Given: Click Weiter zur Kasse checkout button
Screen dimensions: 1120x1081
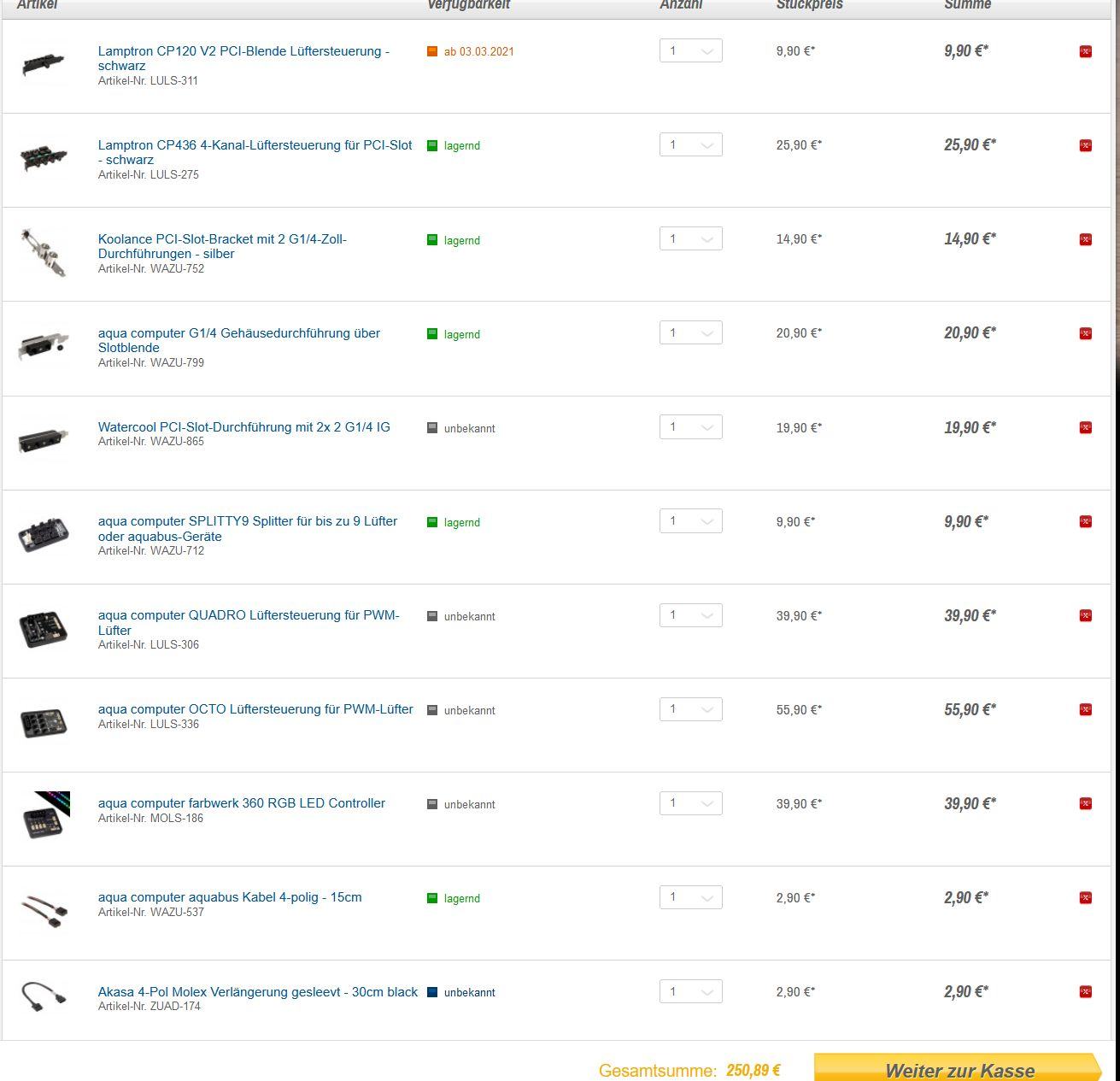Looking at the screenshot, I should 959,1068.
